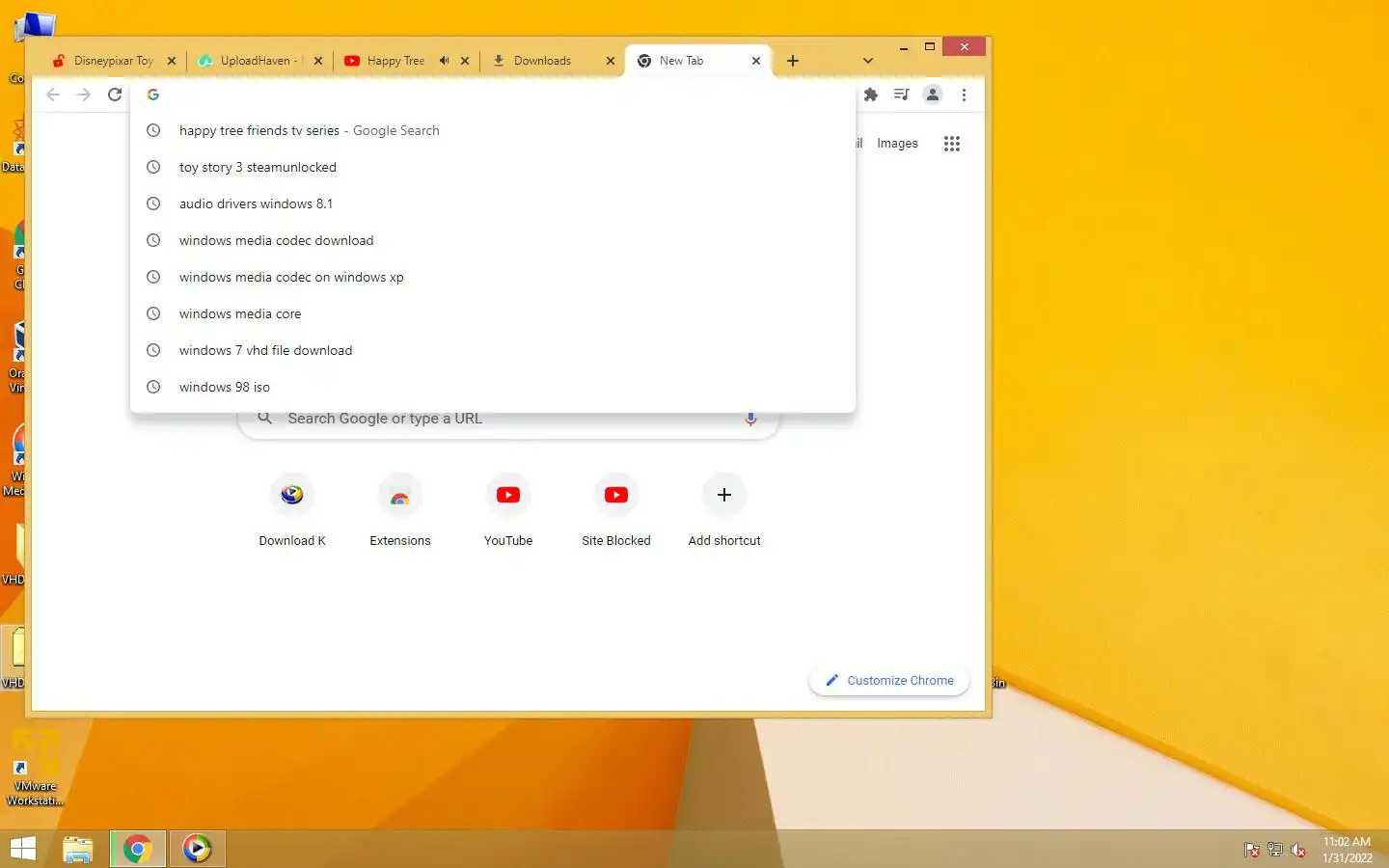1389x868 pixels.
Task: Open the Action Center flag icon
Action: [1252, 850]
